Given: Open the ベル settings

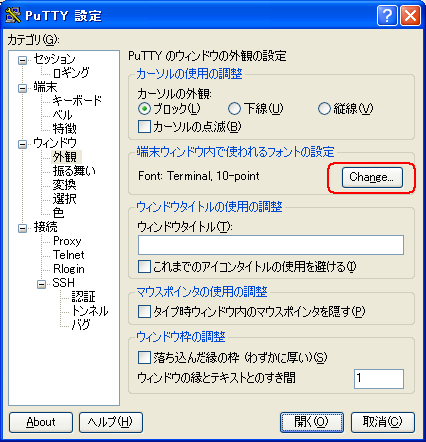Looking at the screenshot, I should click(62, 115).
